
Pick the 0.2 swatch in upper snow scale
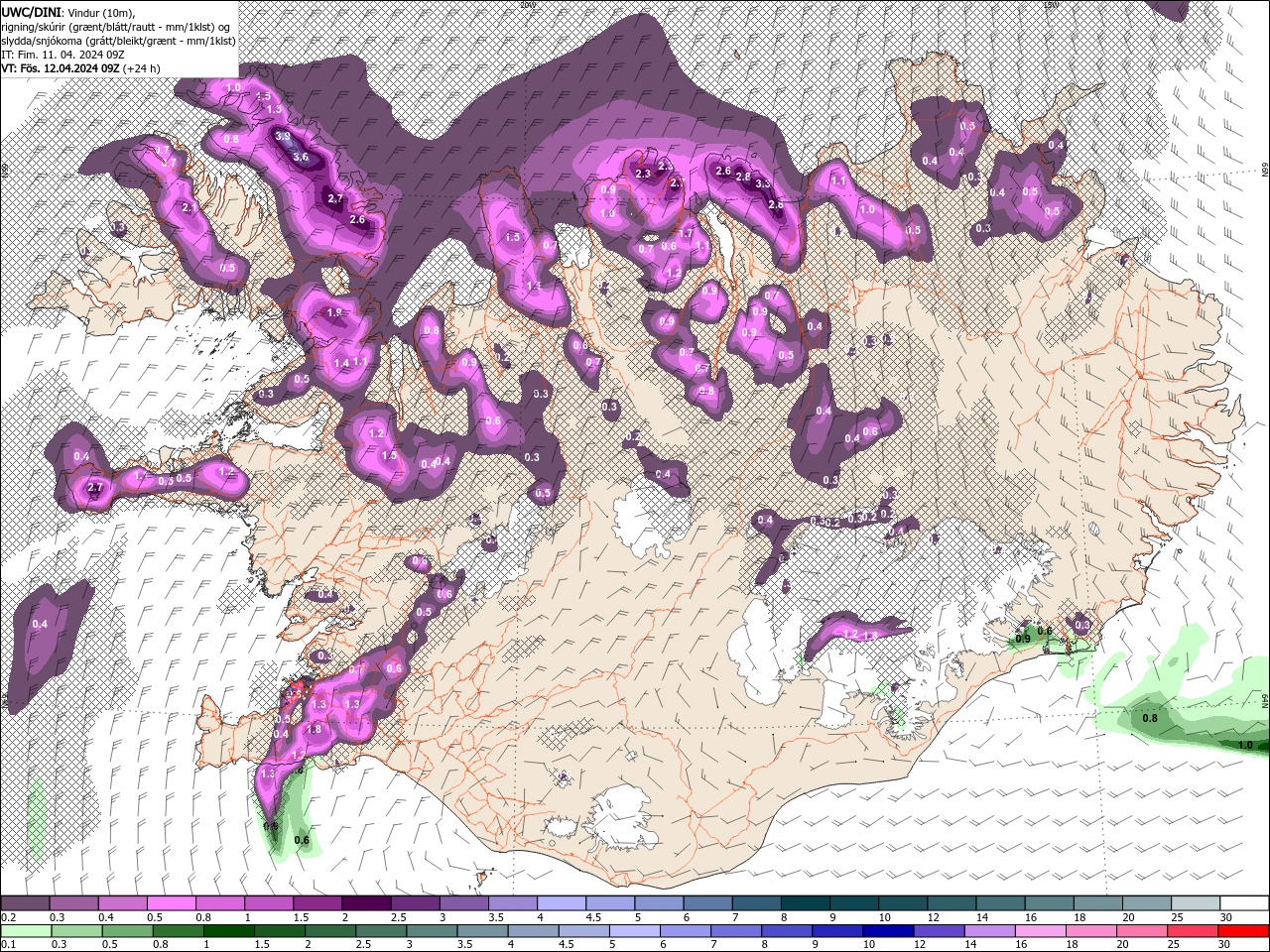pyautogui.click(x=25, y=903)
